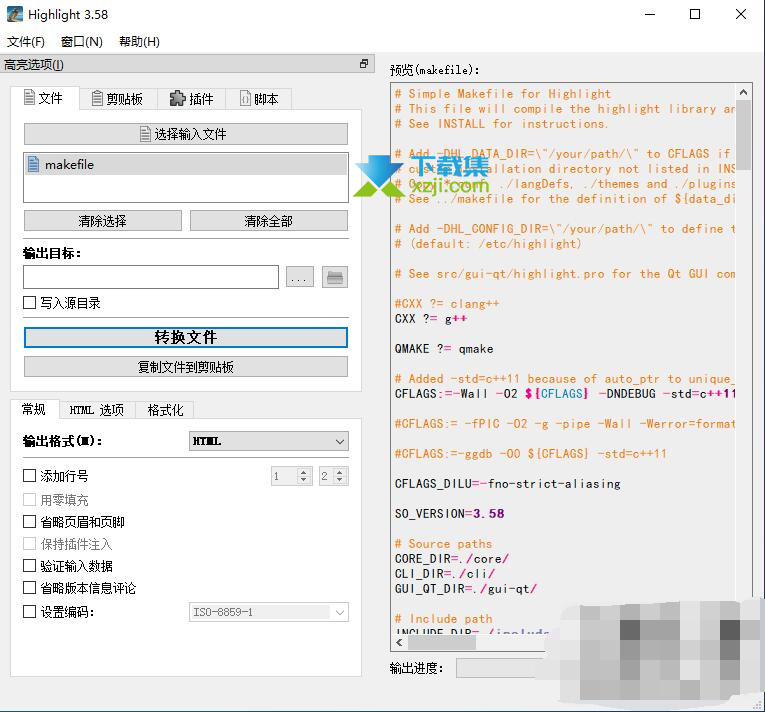Image resolution: width=765 pixels, height=712 pixels.
Task: Click the preview vertical scrollbar thumb
Action: 743,135
